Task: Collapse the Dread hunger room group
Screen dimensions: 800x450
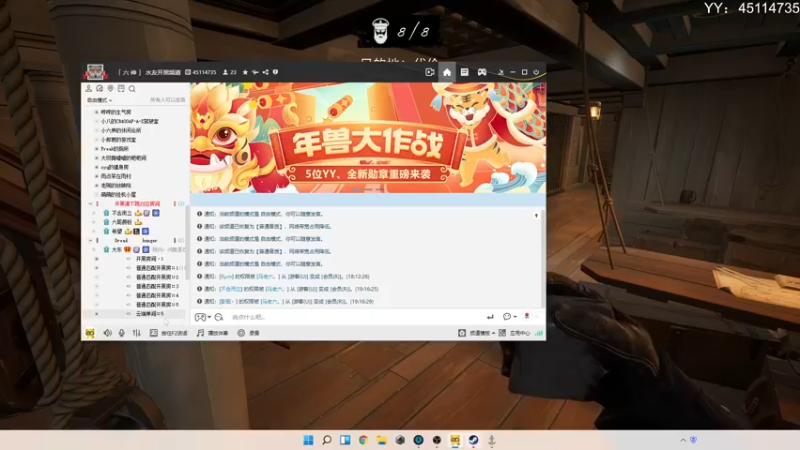Action: 90,240
